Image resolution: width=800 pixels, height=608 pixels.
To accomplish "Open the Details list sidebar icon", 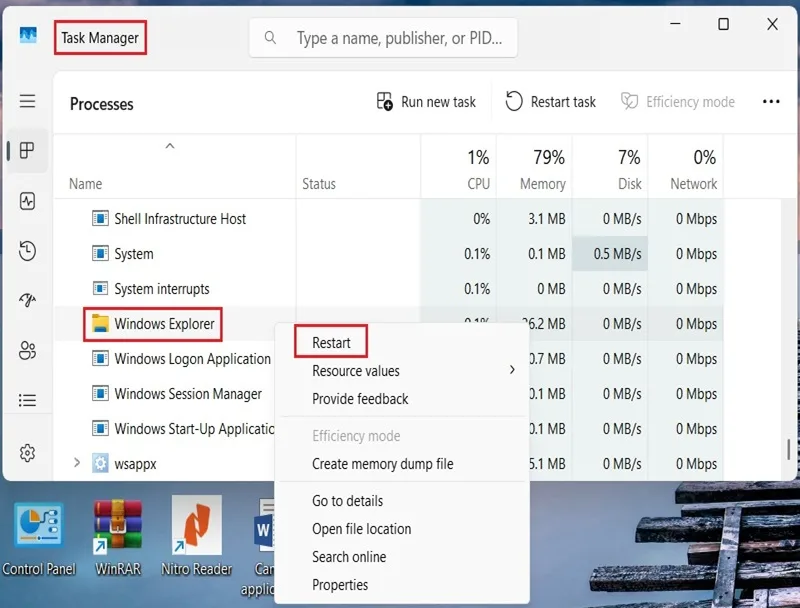I will pyautogui.click(x=28, y=400).
